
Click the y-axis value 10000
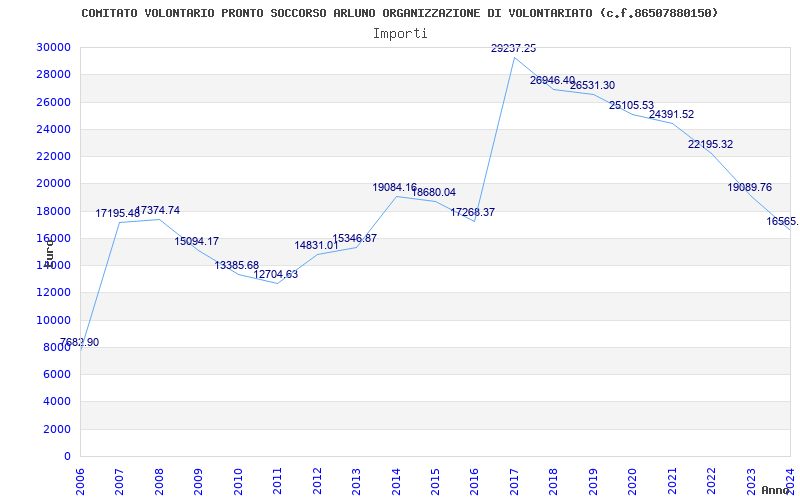(x=54, y=320)
